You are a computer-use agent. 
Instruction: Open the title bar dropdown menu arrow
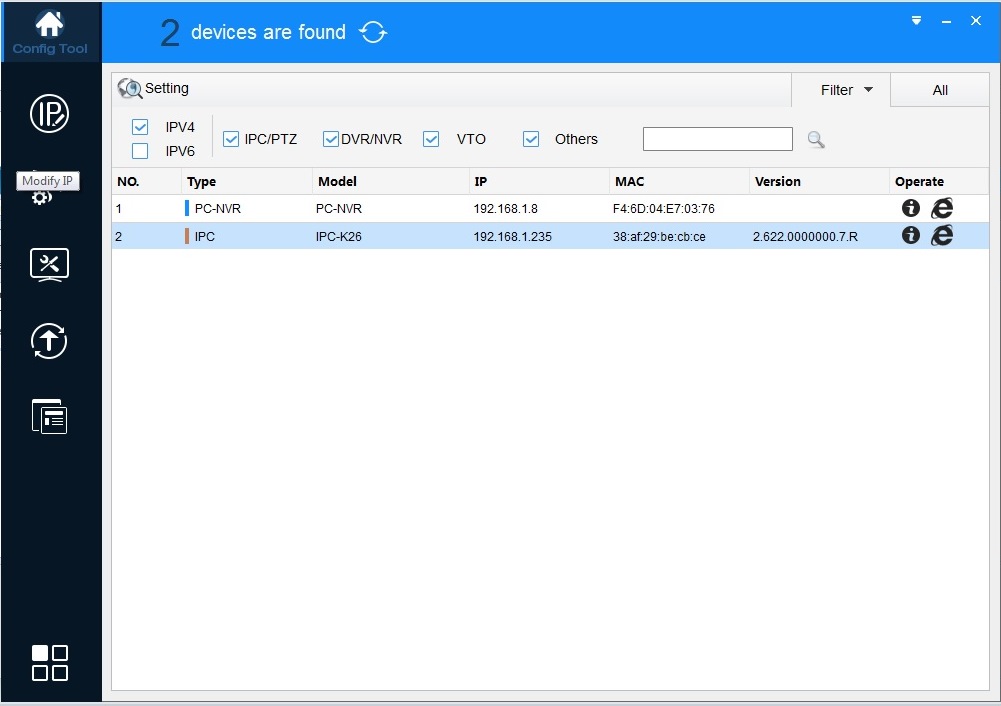916,21
